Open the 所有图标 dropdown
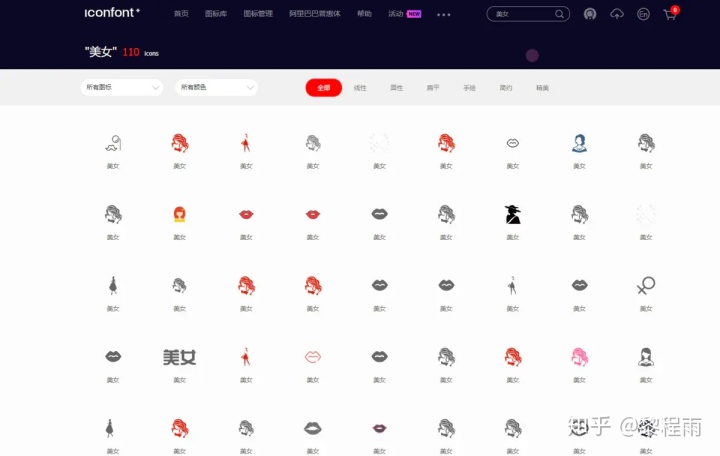Image resolution: width=720 pixels, height=456 pixels. [x=122, y=87]
